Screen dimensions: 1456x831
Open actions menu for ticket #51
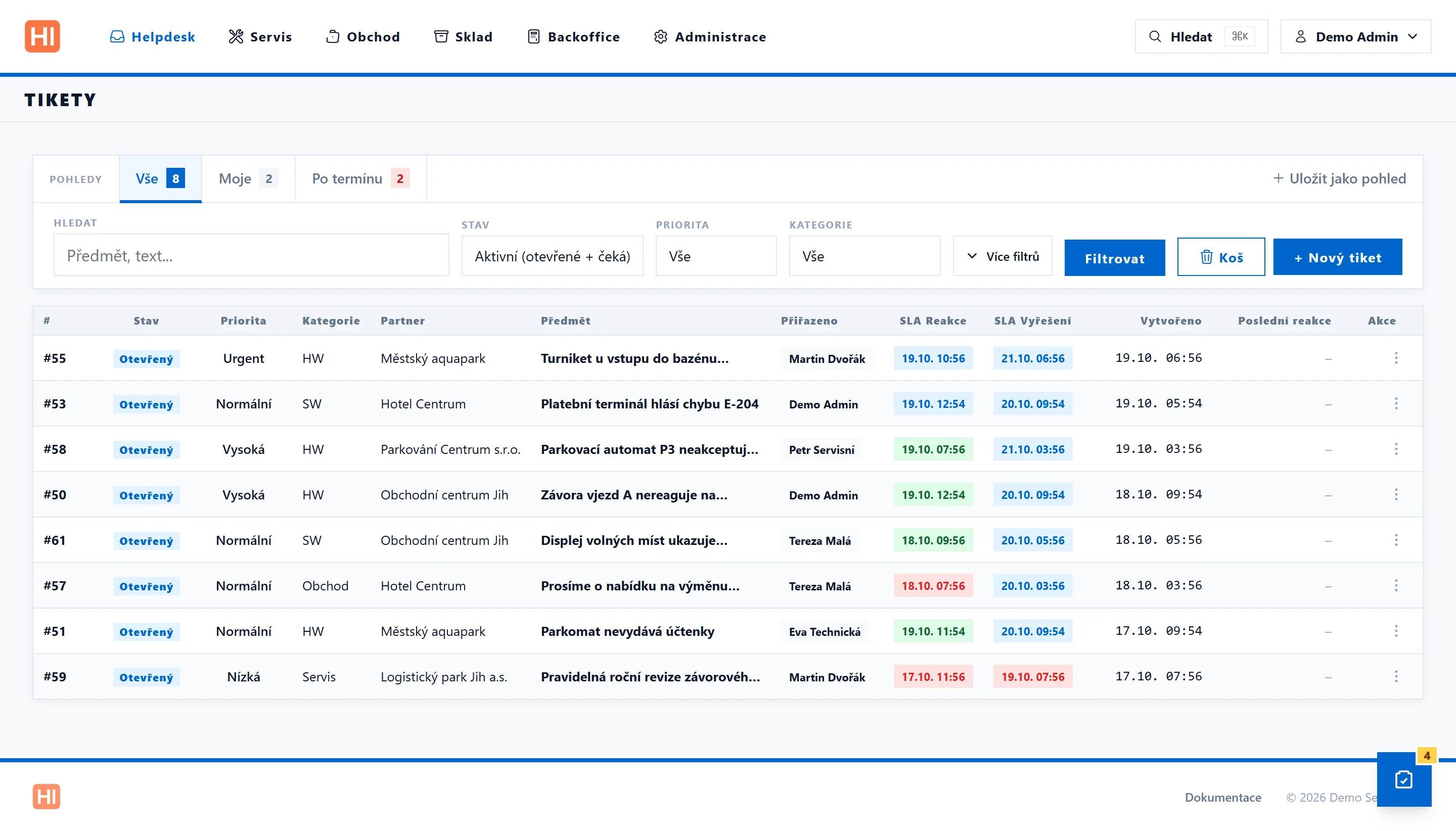tap(1396, 631)
